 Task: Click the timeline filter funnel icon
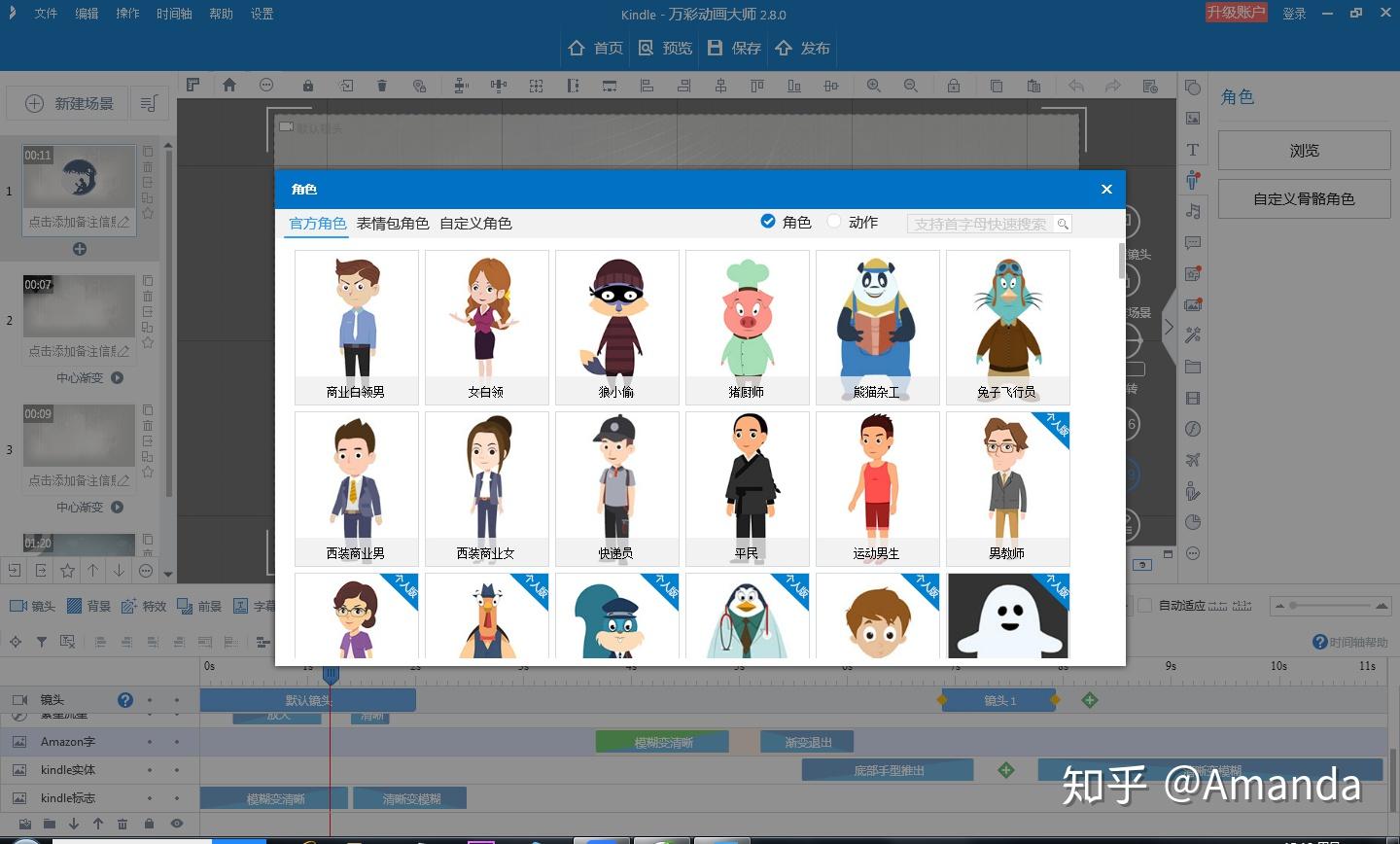(x=42, y=642)
